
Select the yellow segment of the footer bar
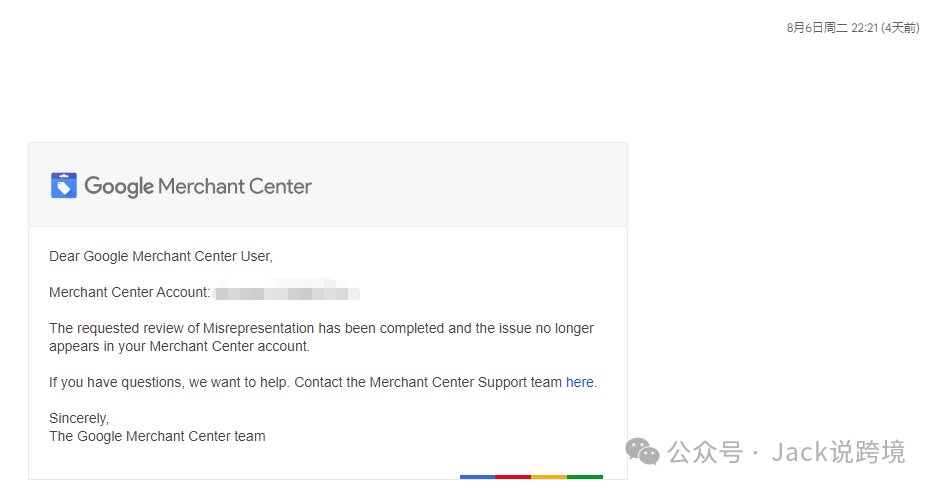click(x=549, y=477)
